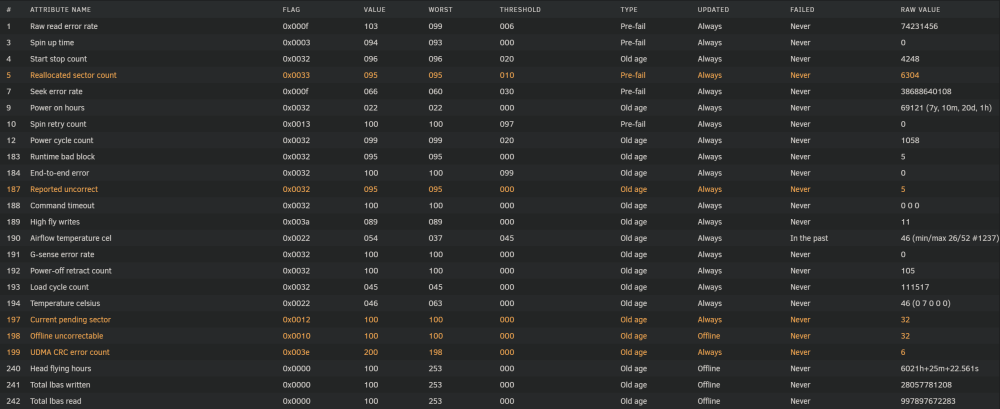1000x409 pixels.
Task: Select the Reallocated sector count row
Action: 500,75
